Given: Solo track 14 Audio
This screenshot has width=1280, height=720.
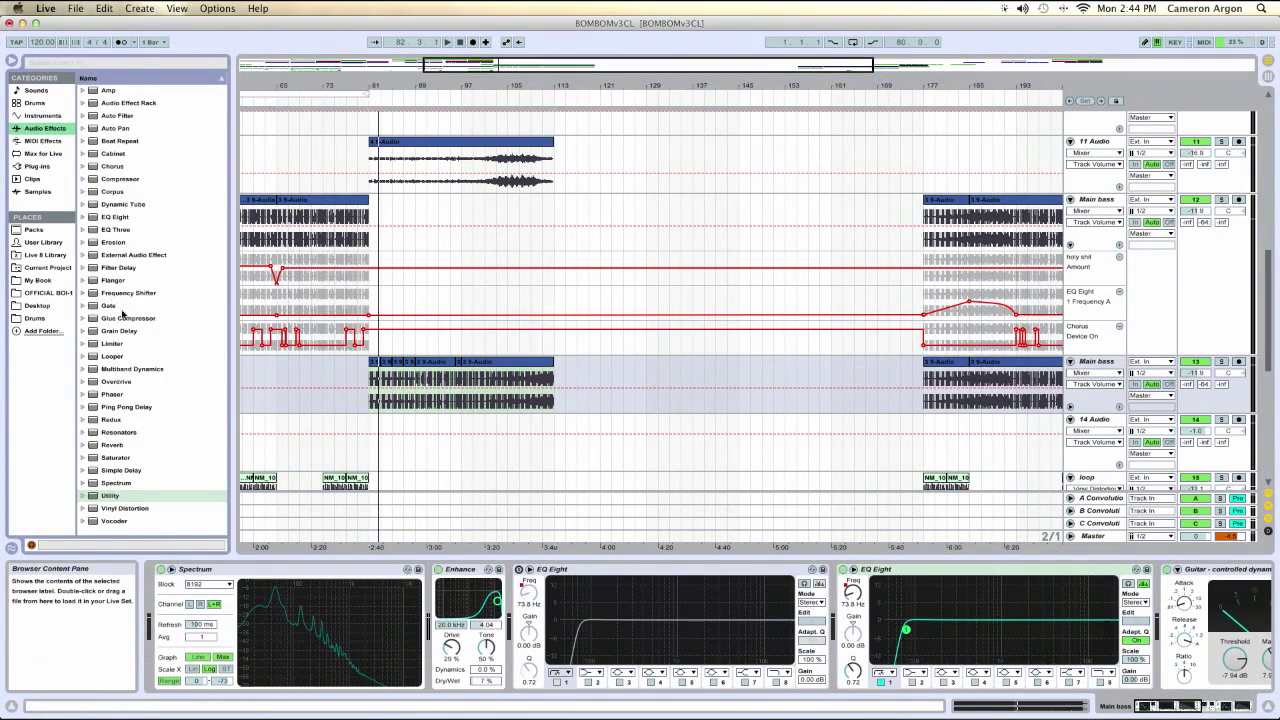Looking at the screenshot, I should [x=1221, y=420].
